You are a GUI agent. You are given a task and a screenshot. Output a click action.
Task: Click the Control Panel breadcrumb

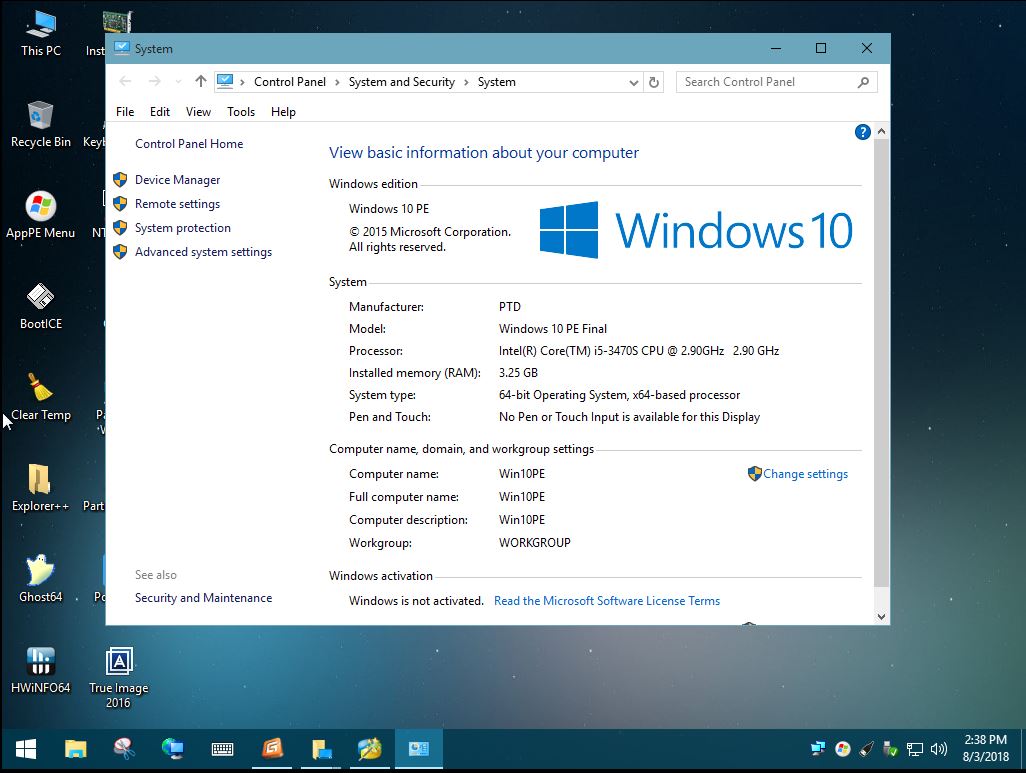pyautogui.click(x=290, y=82)
